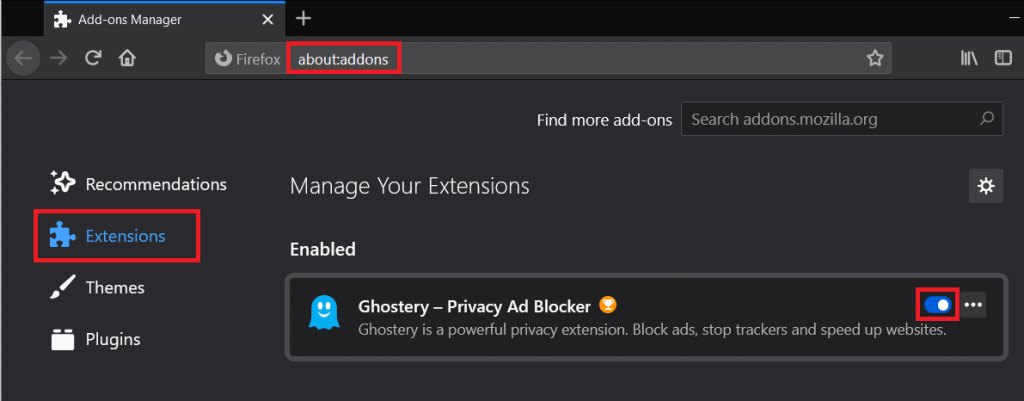Click the Ghostery – Privacy Ad Blocker title
This screenshot has height=401, width=1024.
click(x=474, y=305)
